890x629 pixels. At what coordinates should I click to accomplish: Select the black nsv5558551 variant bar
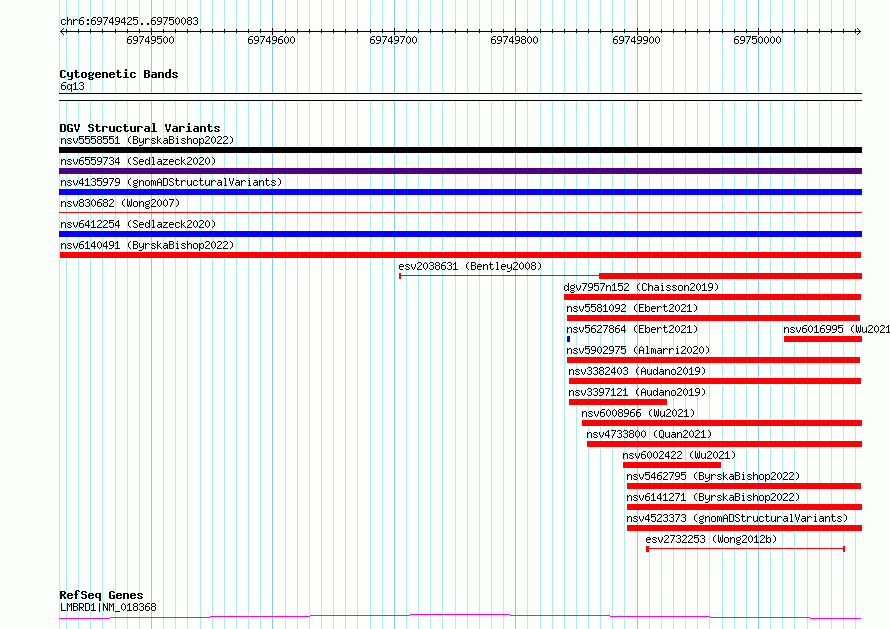(x=460, y=150)
